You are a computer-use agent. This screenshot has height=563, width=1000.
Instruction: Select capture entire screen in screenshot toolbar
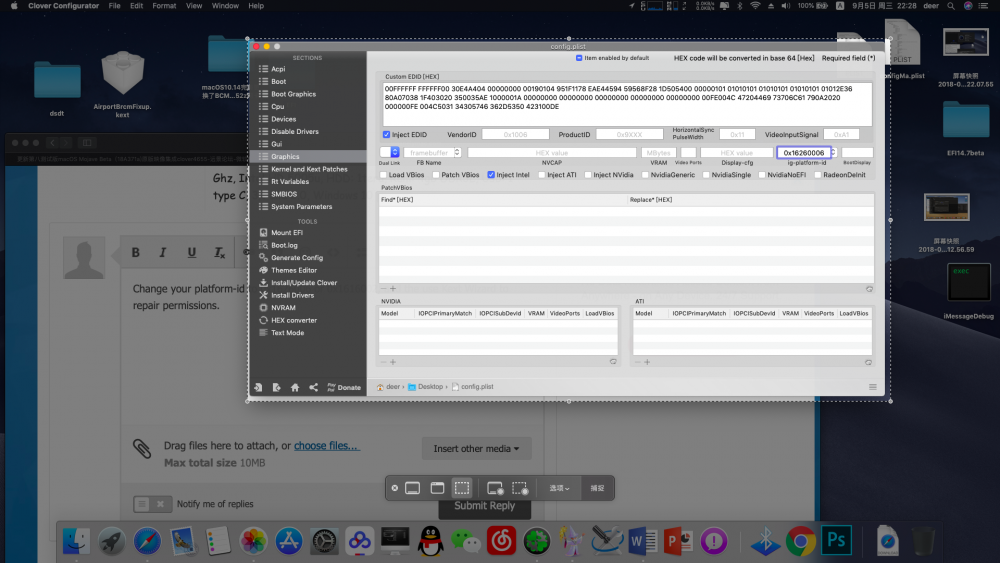click(413, 488)
